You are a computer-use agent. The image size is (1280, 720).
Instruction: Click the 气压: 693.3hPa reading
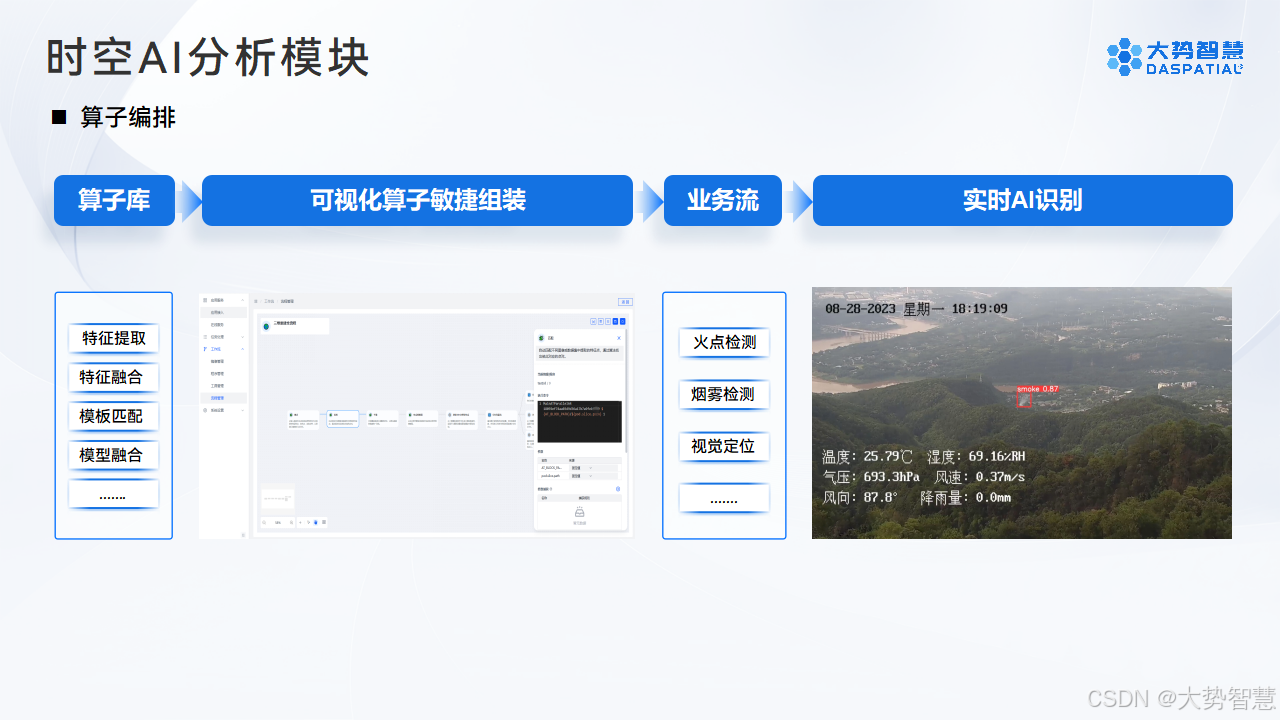pos(871,477)
